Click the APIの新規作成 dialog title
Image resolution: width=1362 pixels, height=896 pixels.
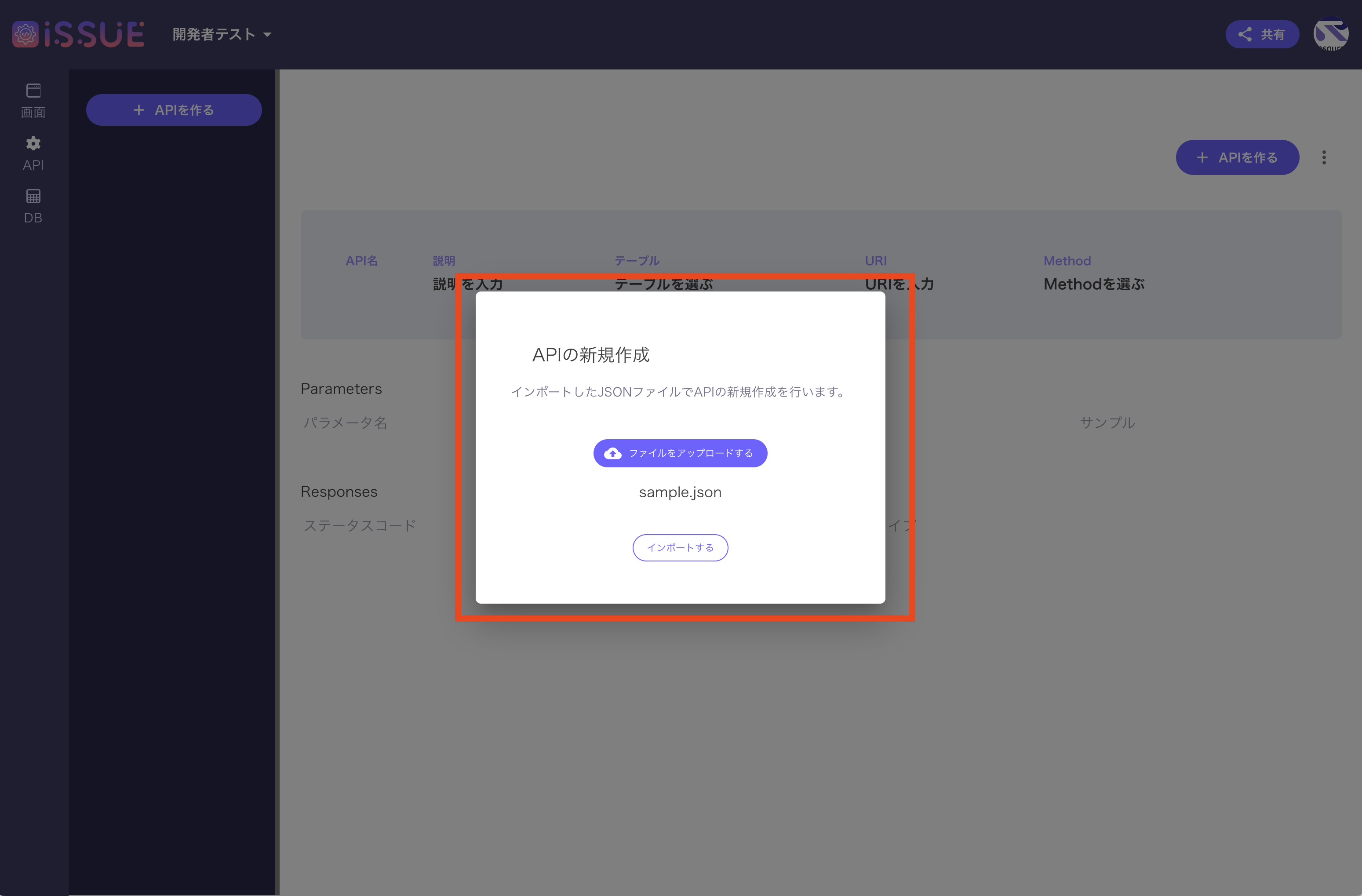coord(591,355)
